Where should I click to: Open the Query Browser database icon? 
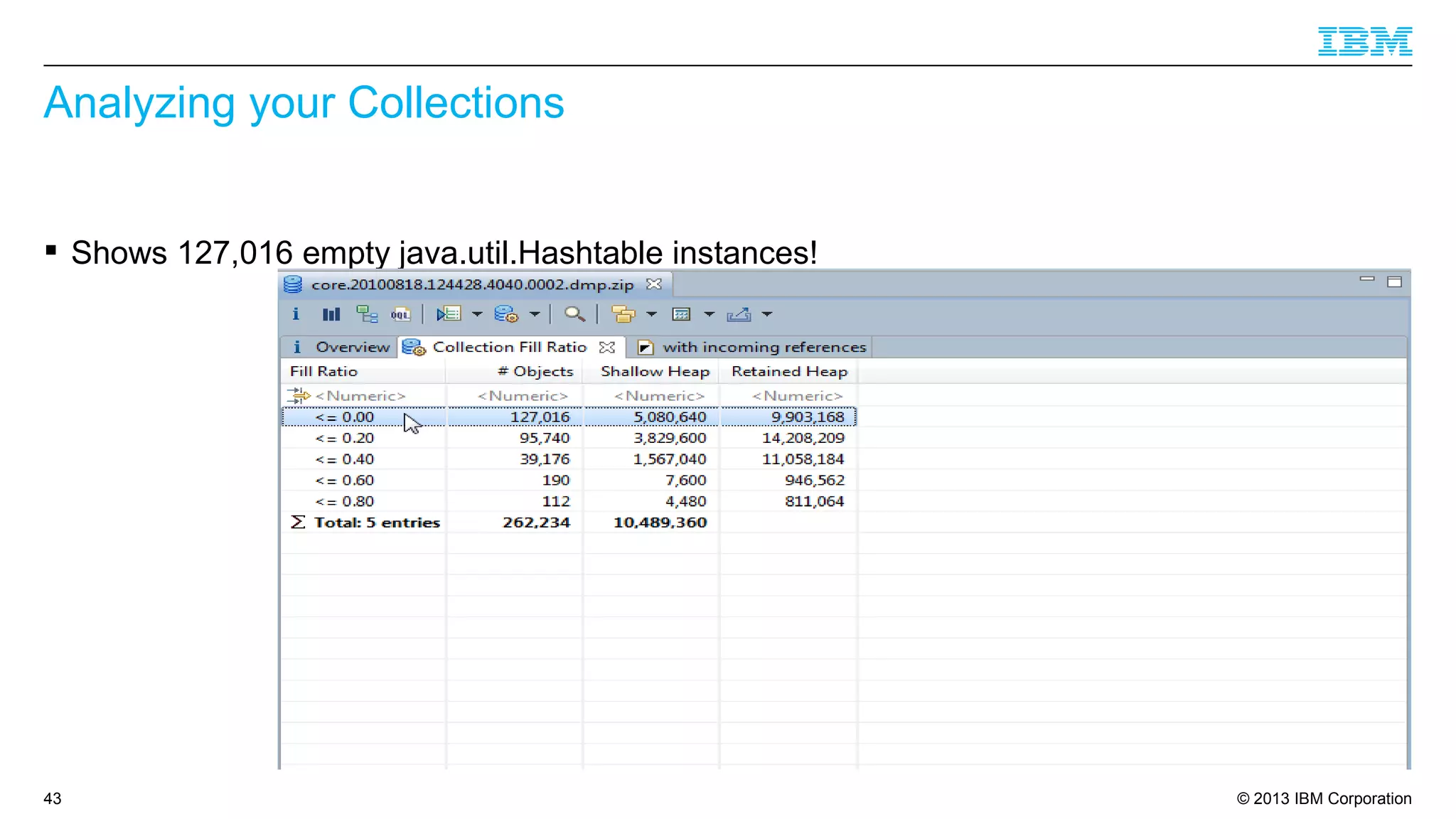(506, 314)
